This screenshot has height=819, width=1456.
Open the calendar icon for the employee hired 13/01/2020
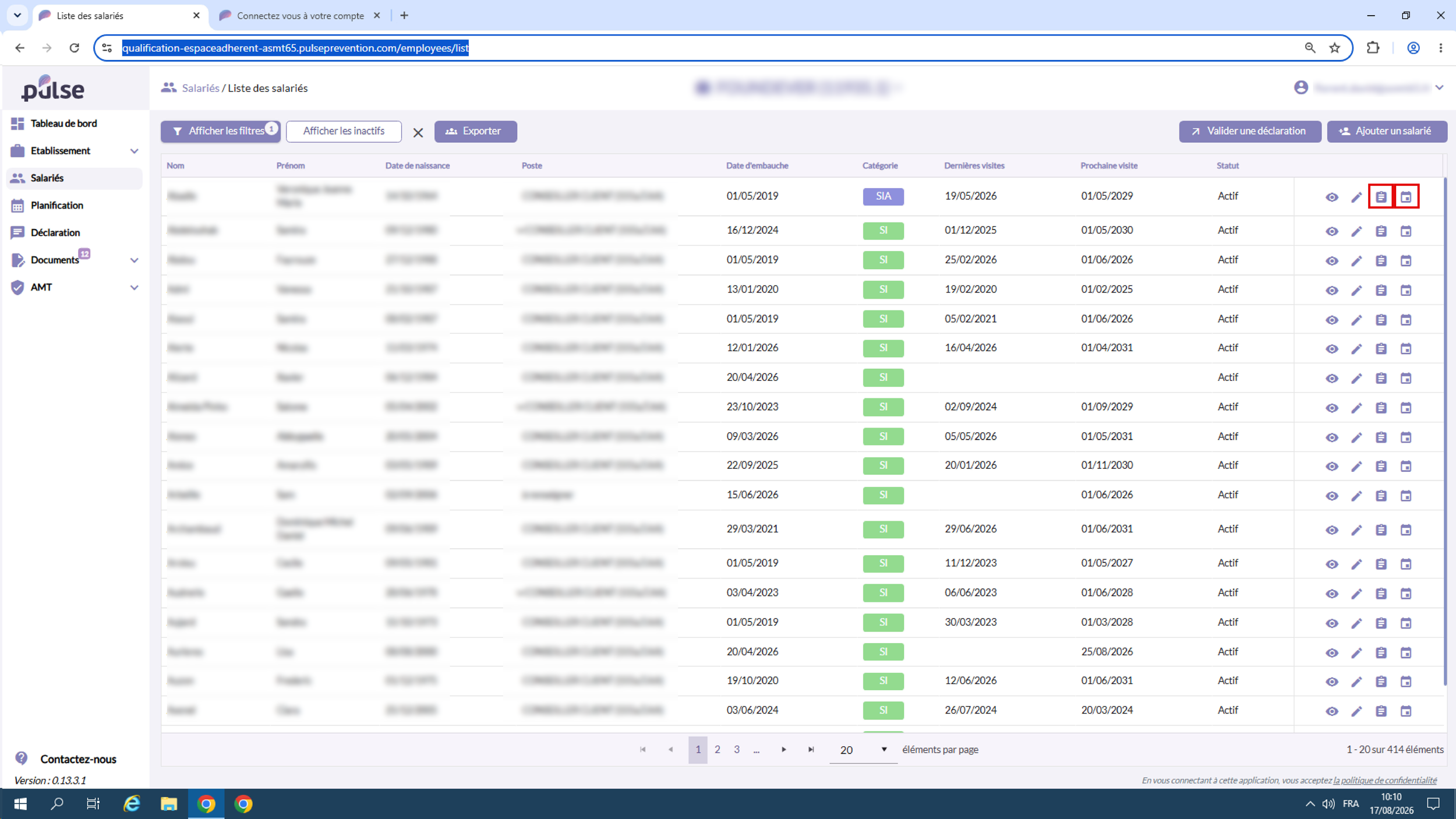1406,290
